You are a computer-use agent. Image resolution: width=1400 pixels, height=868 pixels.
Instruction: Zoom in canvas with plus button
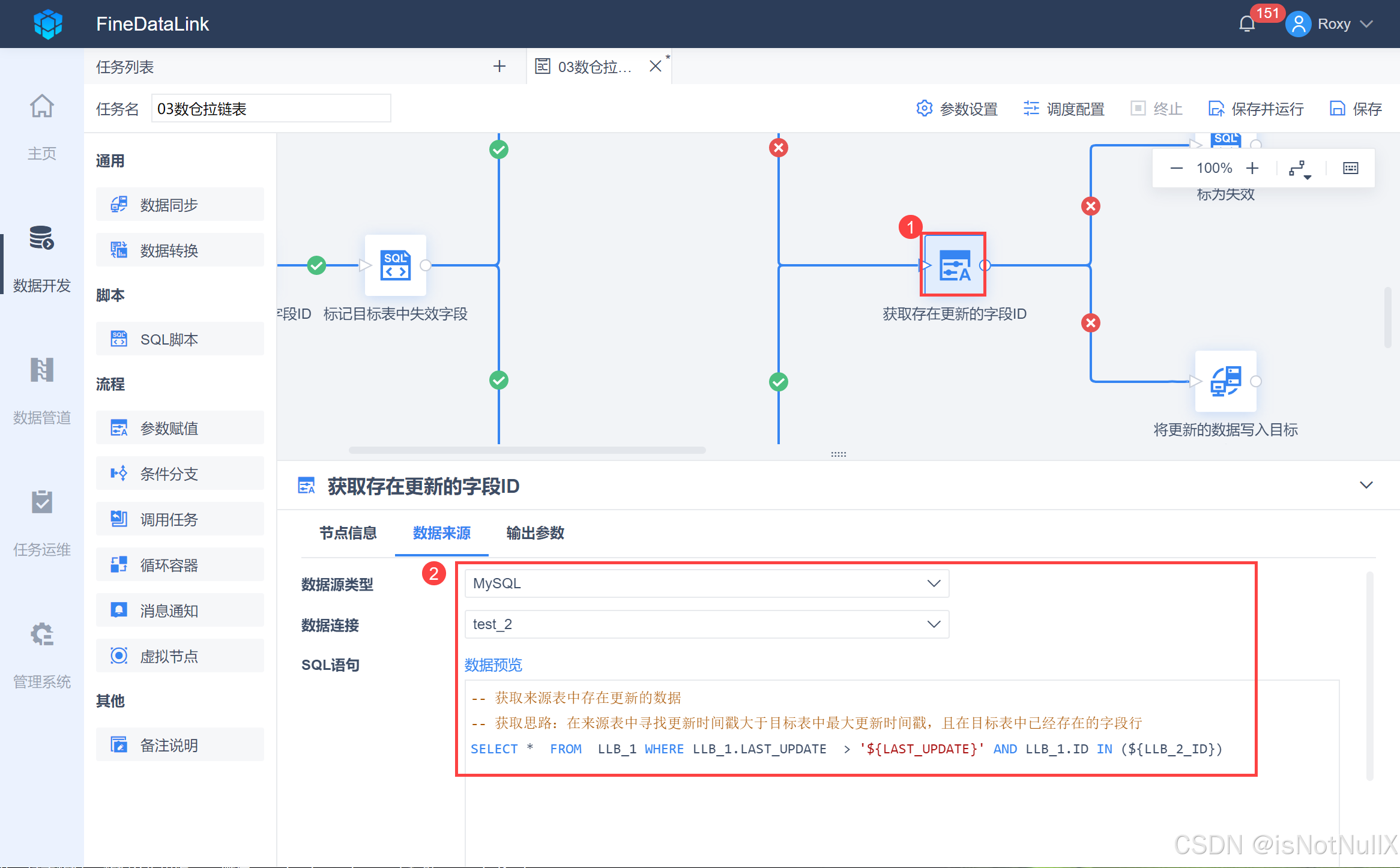pos(1252,169)
